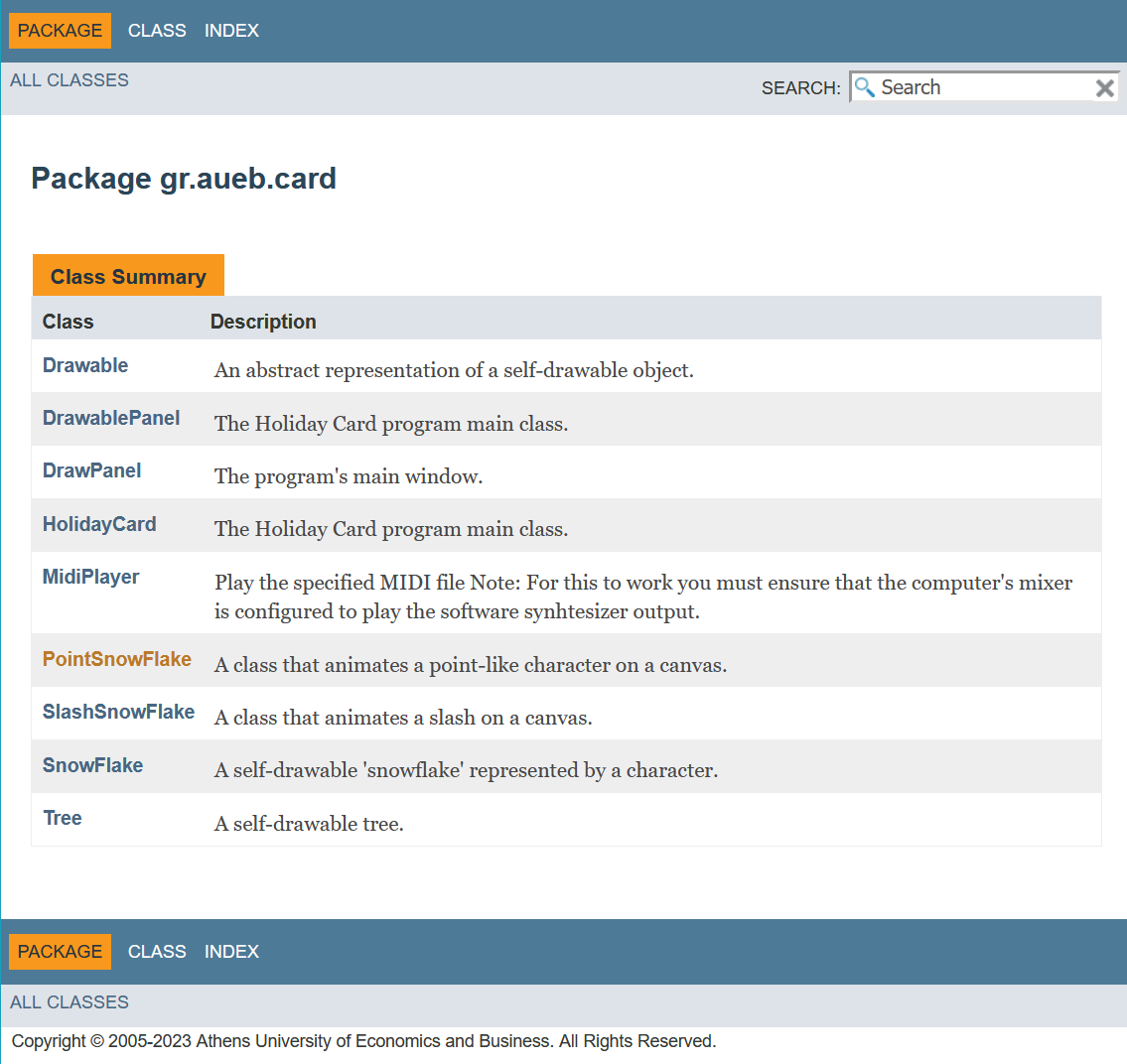This screenshot has width=1127, height=1064.
Task: Click the magnifying glass search icon
Action: click(864, 87)
